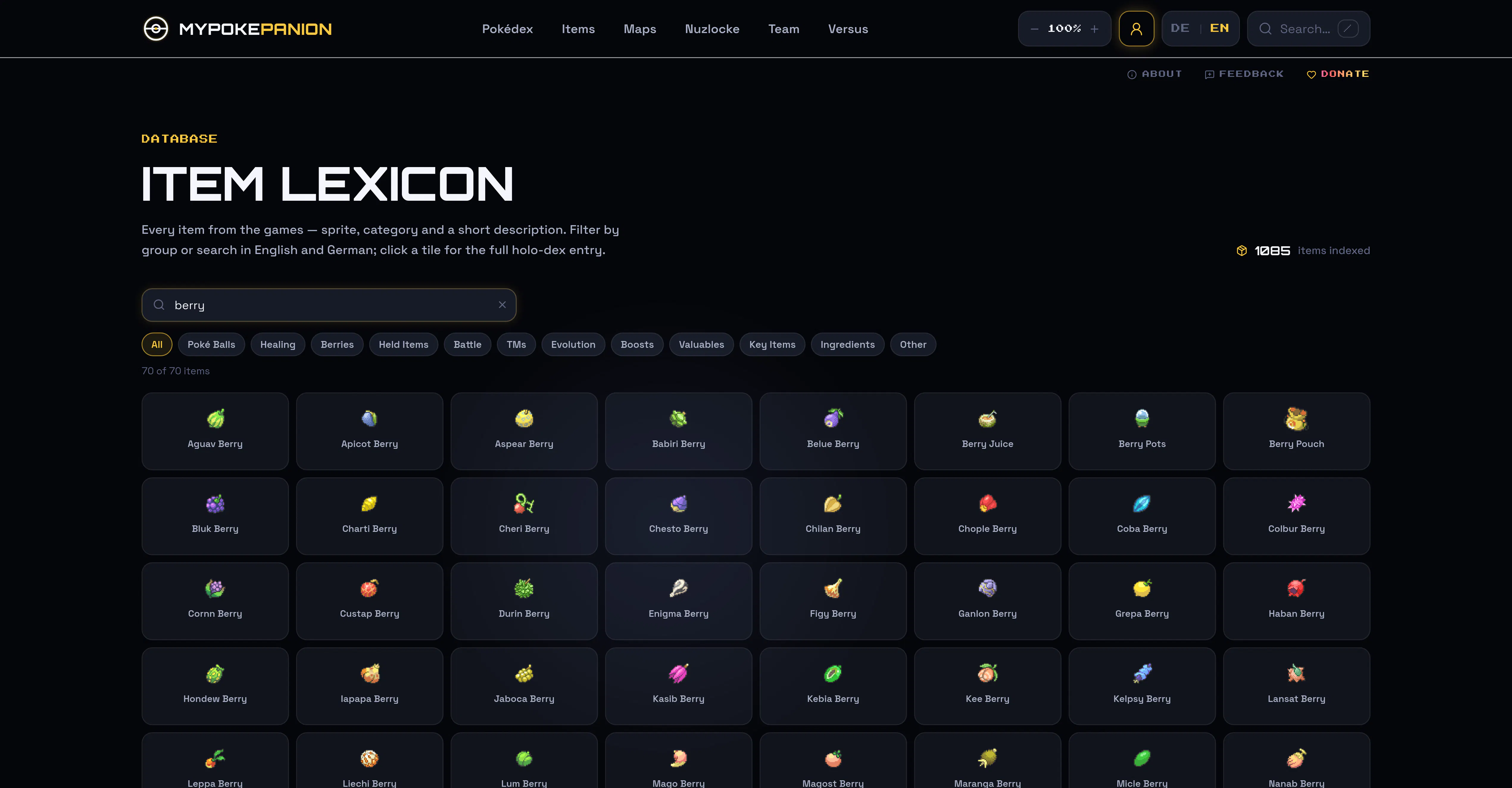Click the Berry Pouch sprite

[x=1296, y=419]
